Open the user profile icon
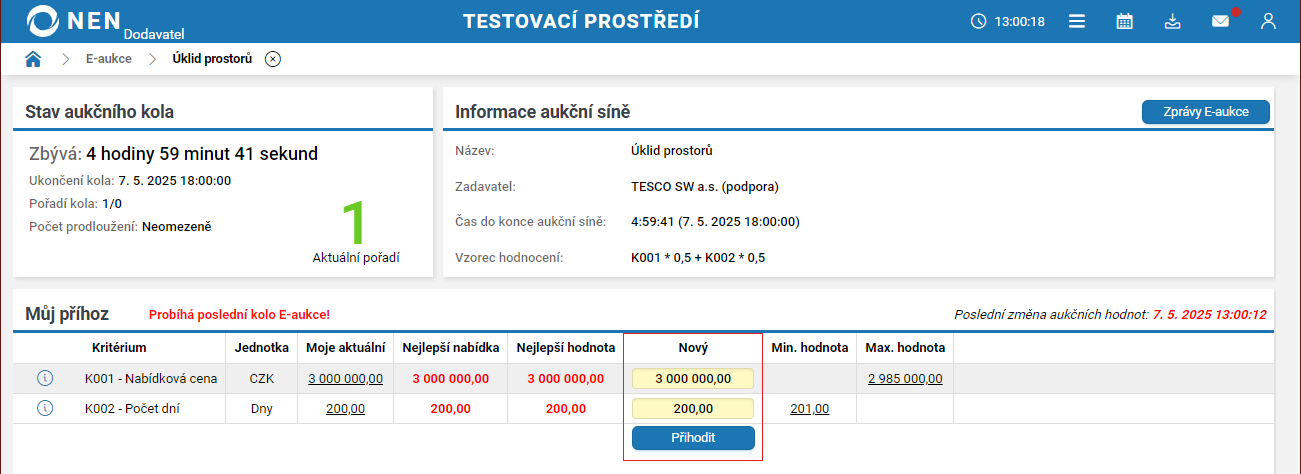Viewport: 1301px width, 474px height. pos(1268,21)
